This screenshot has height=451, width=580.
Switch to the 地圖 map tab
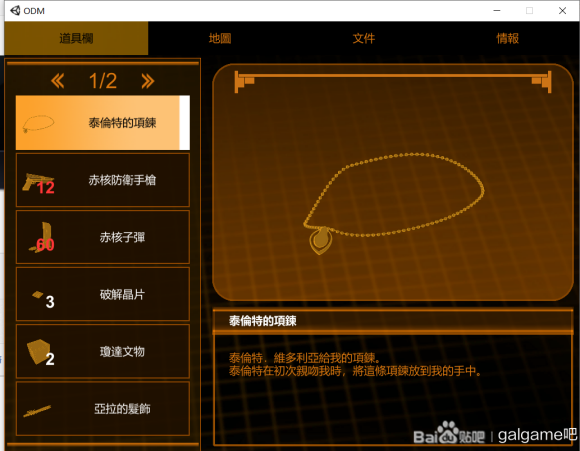tap(220, 38)
